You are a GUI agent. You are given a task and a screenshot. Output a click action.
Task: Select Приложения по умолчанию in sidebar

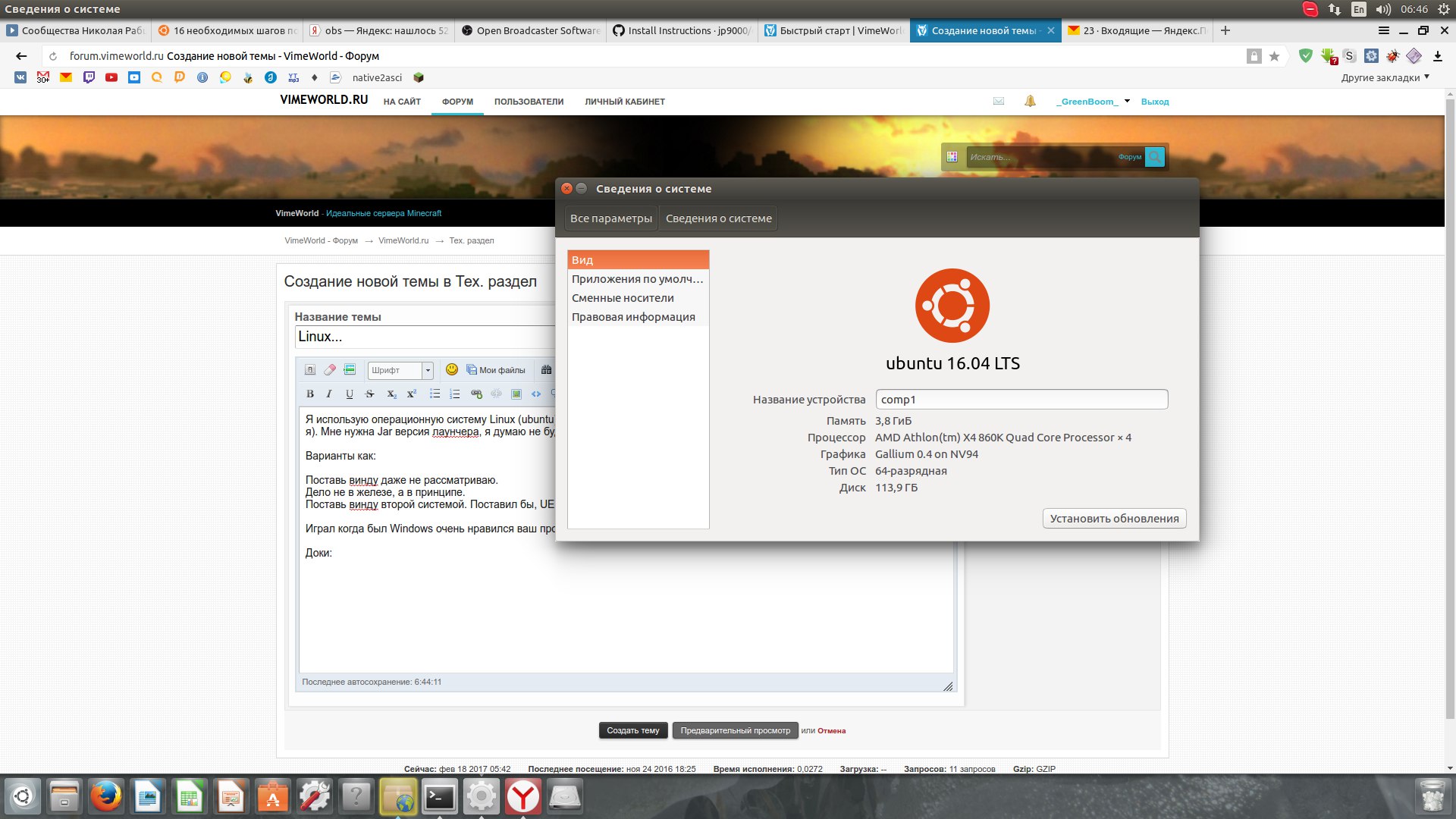click(x=638, y=279)
